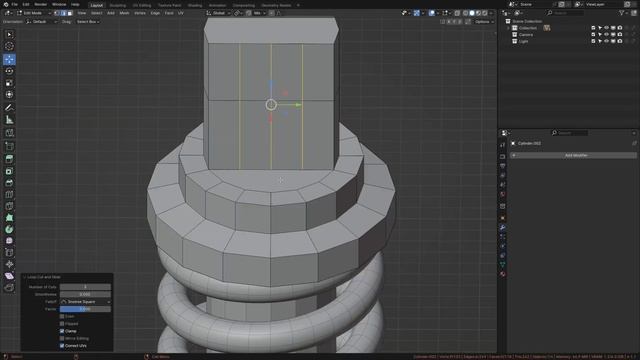This screenshot has width=640, height=360.
Task: Switch to the Sculpting workspace tab
Action: (x=118, y=5)
